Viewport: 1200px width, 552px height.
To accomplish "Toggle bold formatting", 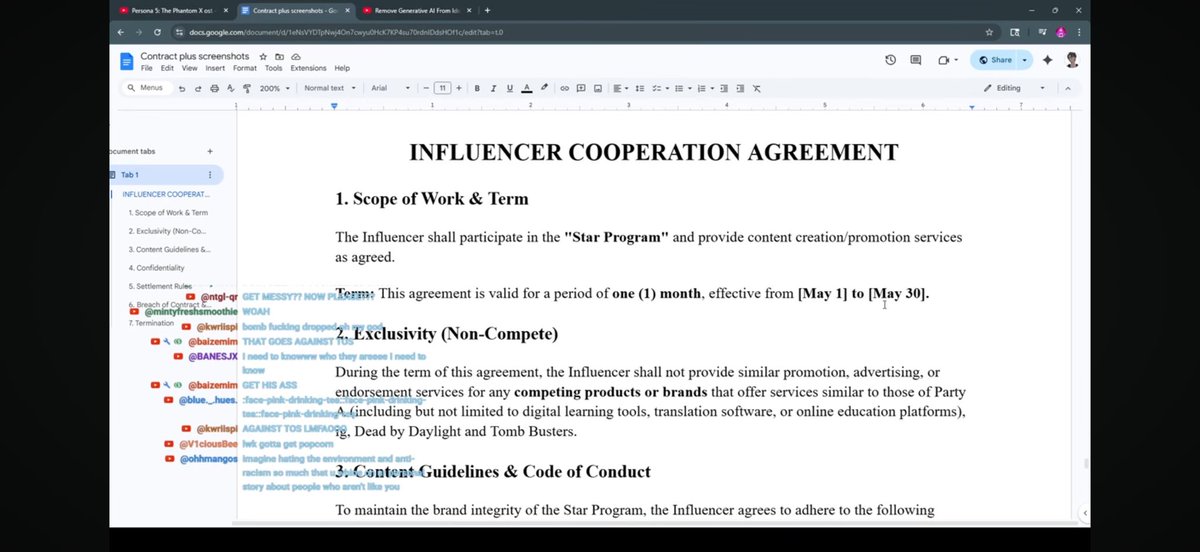I will click(x=477, y=88).
